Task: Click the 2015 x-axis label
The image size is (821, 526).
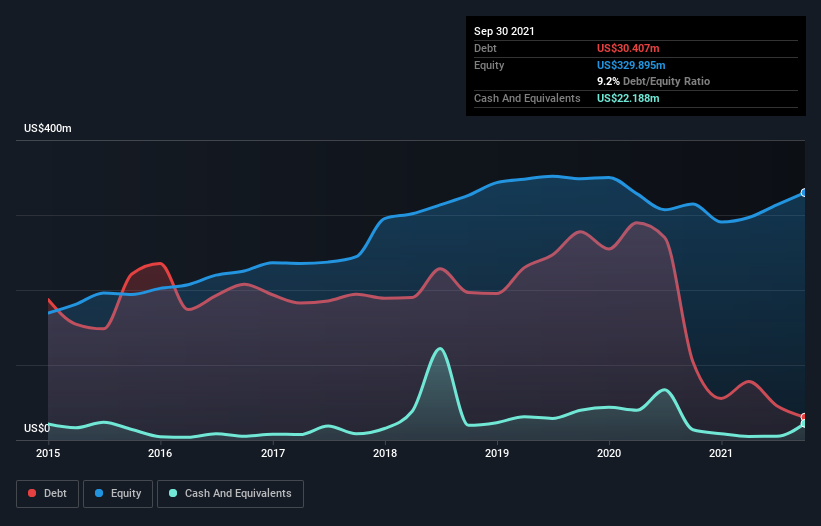Action: 49,454
